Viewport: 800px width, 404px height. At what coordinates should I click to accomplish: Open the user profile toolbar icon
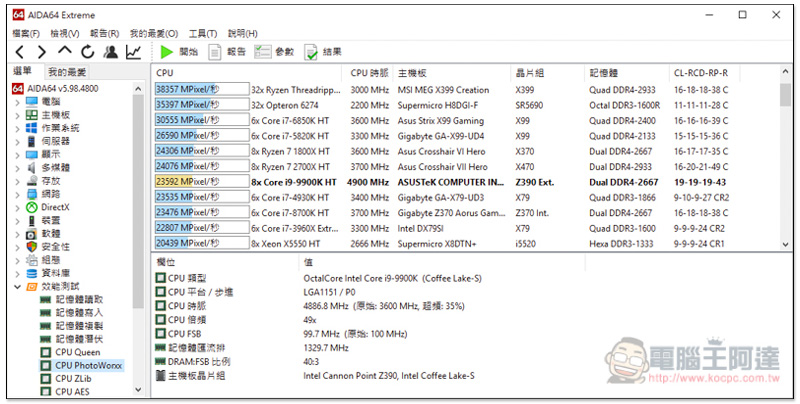coord(111,52)
